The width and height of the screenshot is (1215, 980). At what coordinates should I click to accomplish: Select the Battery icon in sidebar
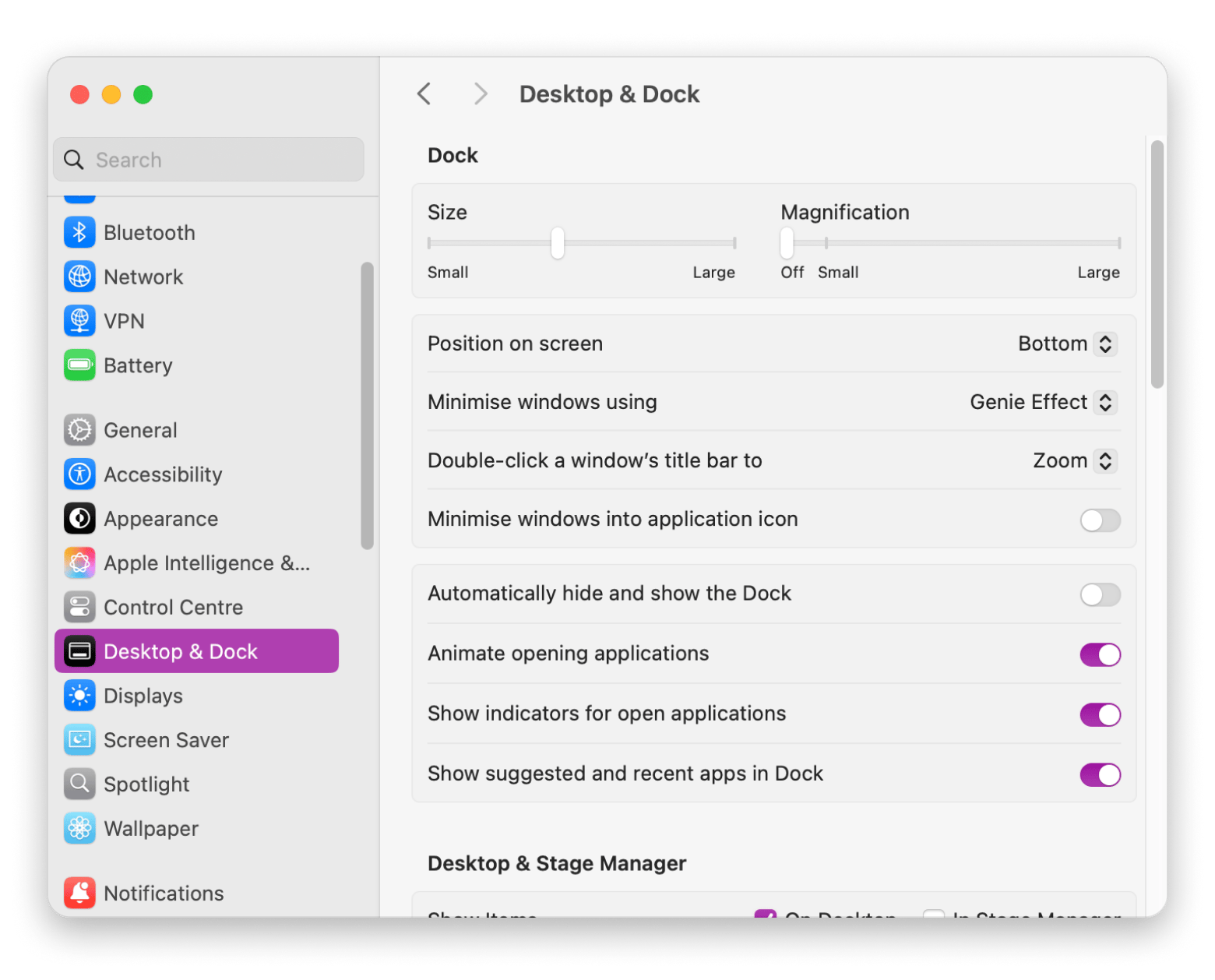coord(79,365)
